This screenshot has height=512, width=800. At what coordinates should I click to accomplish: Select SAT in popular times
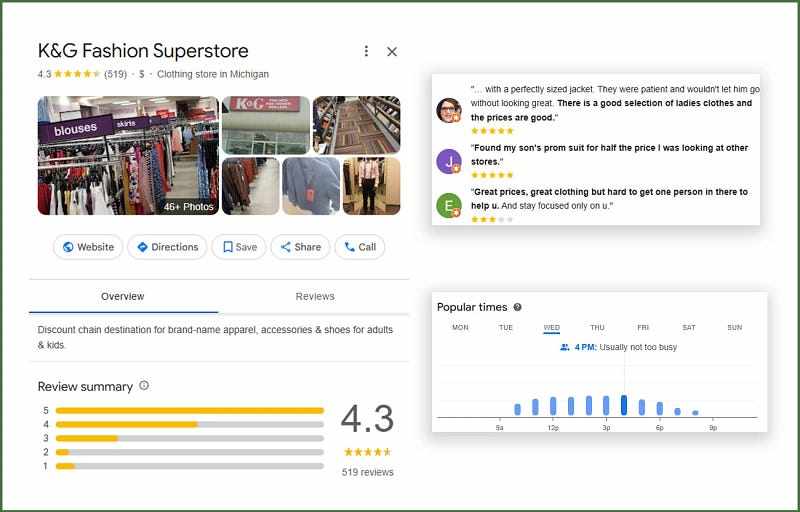click(x=689, y=327)
